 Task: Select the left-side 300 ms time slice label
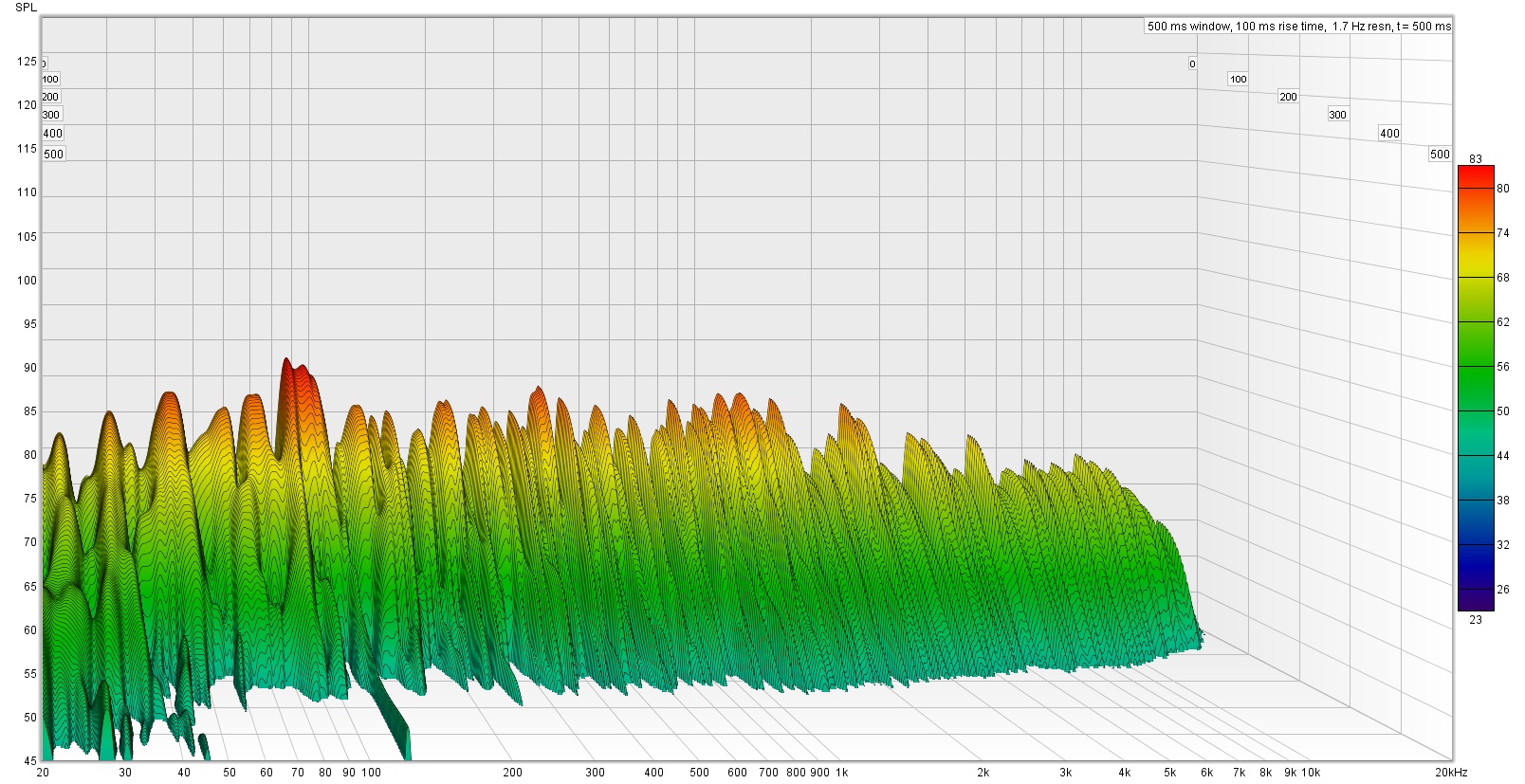51,115
